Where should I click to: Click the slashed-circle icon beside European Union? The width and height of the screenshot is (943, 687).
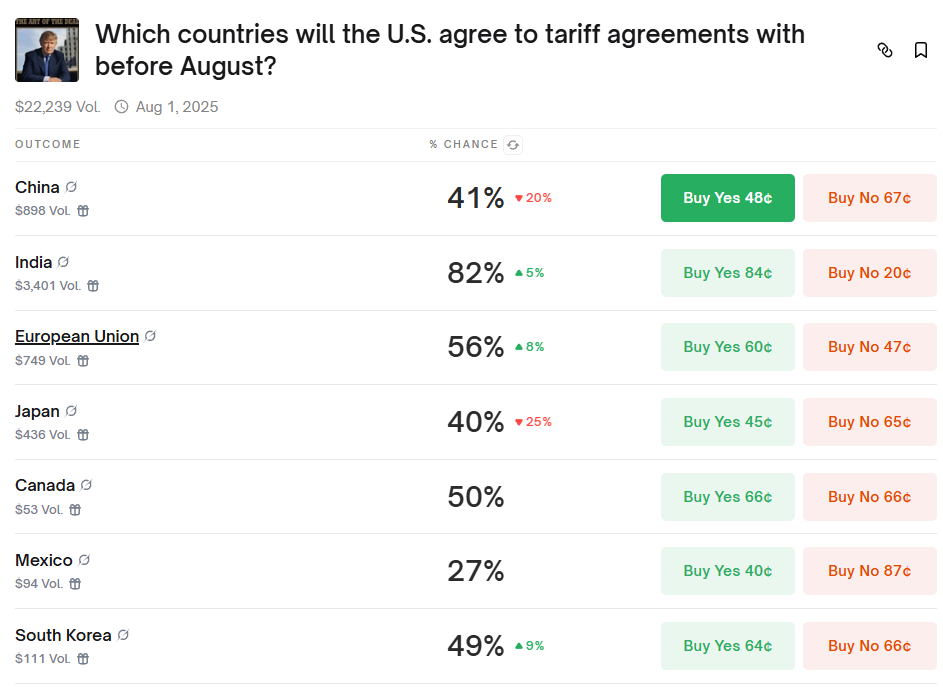point(150,336)
